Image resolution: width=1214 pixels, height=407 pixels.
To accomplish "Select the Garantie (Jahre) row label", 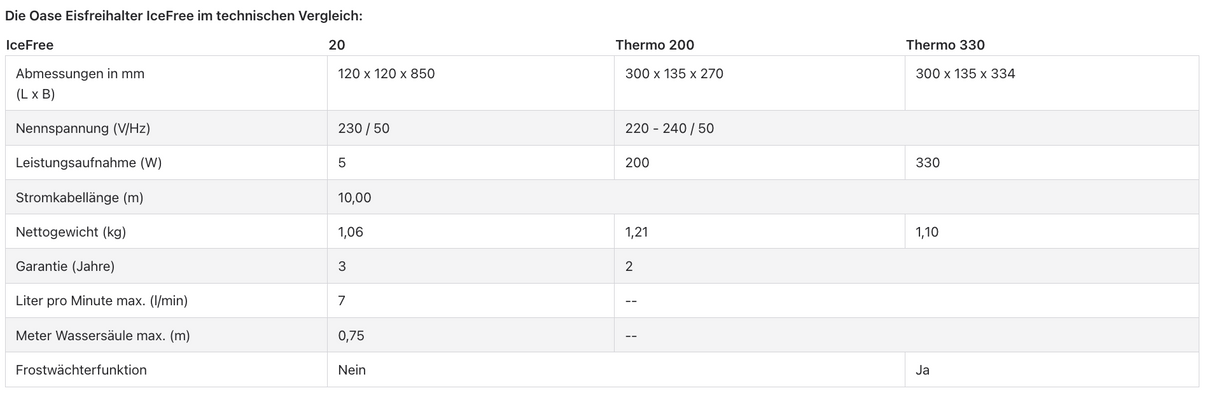I will pos(65,266).
